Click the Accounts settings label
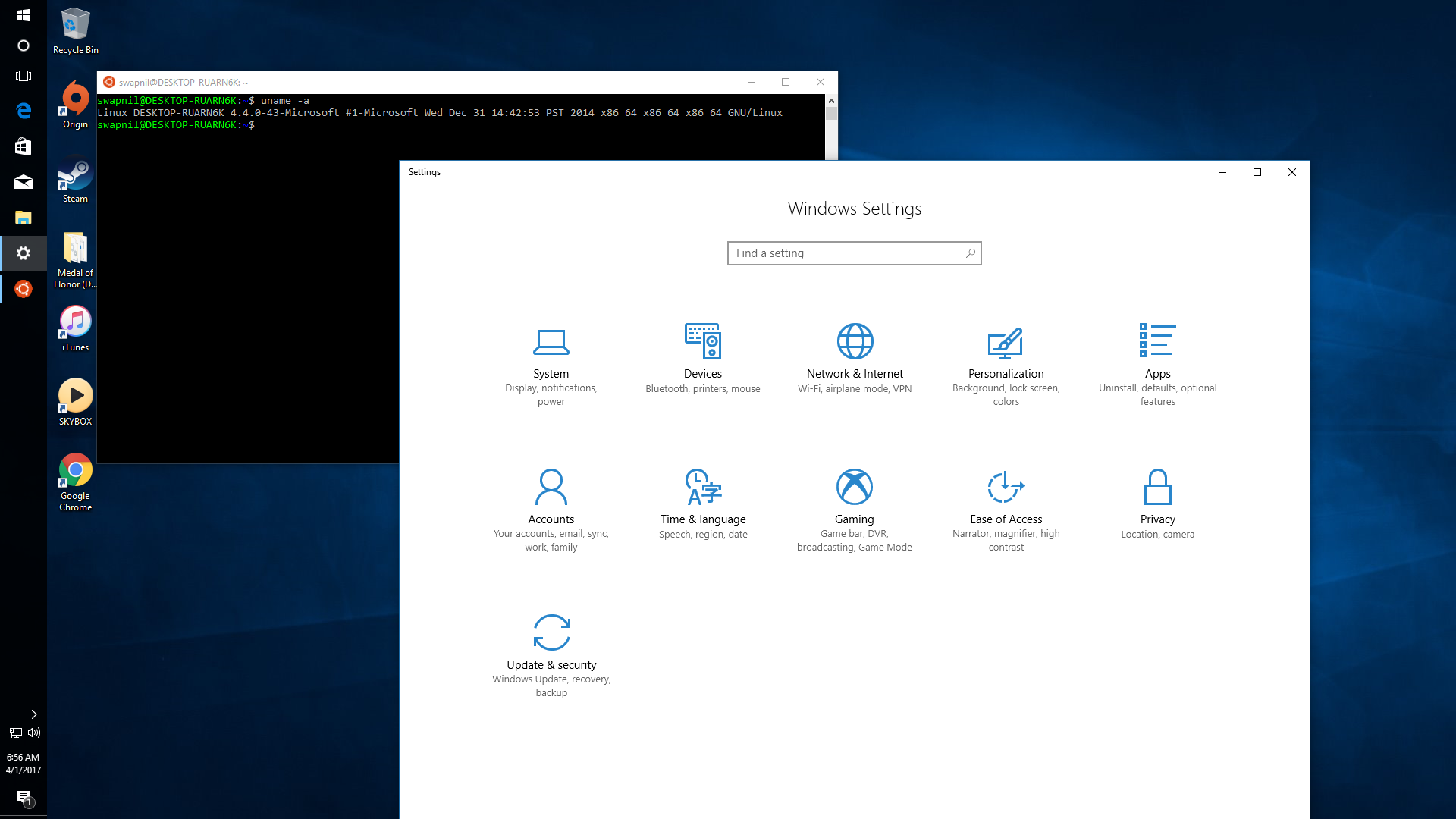Image resolution: width=1456 pixels, height=819 pixels. 551,519
